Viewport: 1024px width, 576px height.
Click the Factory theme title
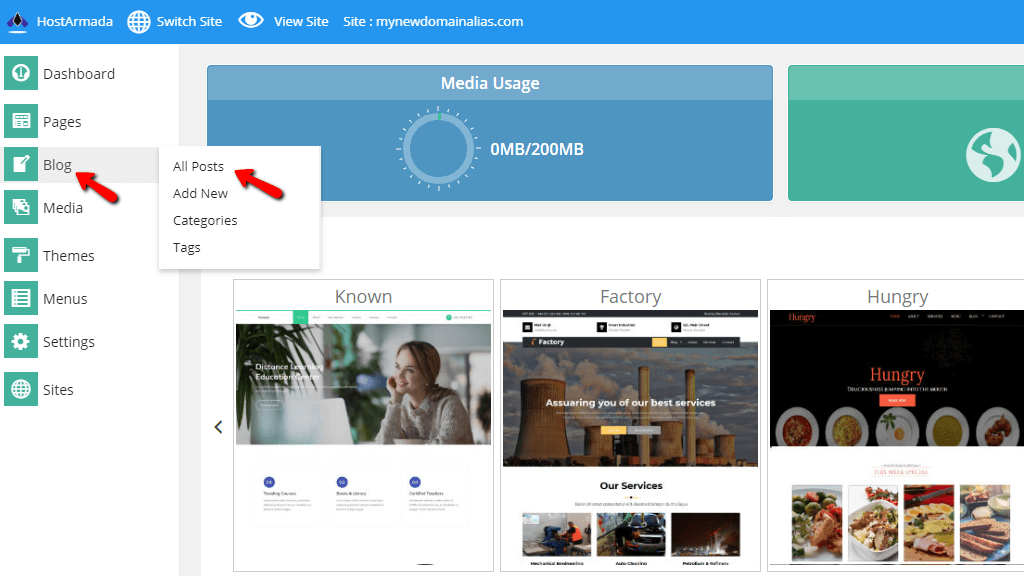(630, 297)
